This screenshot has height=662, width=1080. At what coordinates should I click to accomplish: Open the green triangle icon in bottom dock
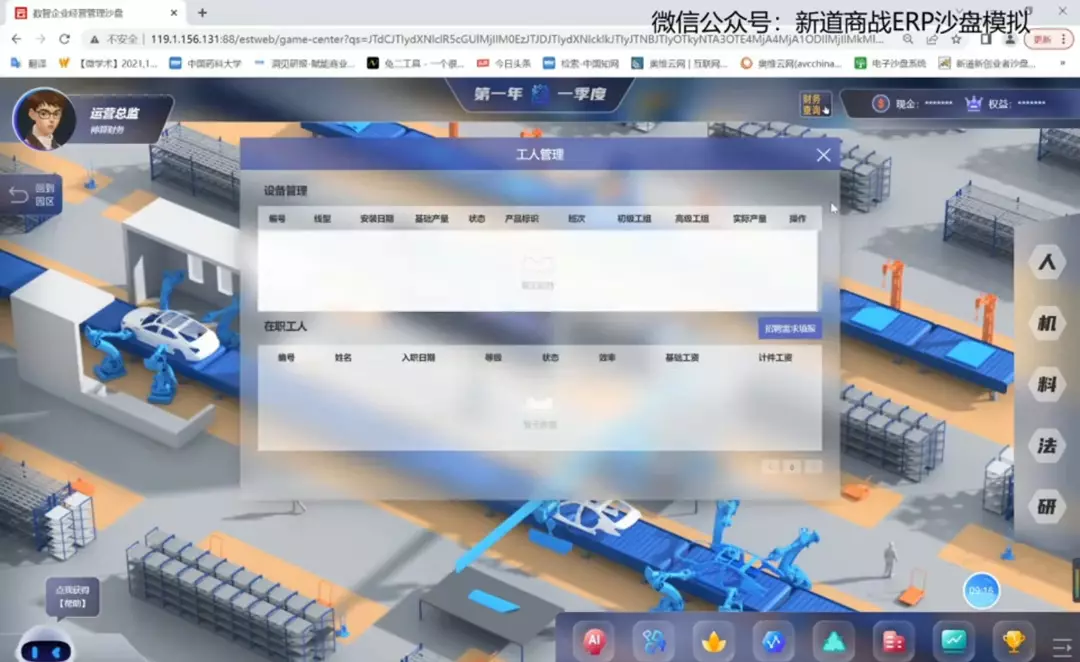pyautogui.click(x=833, y=641)
